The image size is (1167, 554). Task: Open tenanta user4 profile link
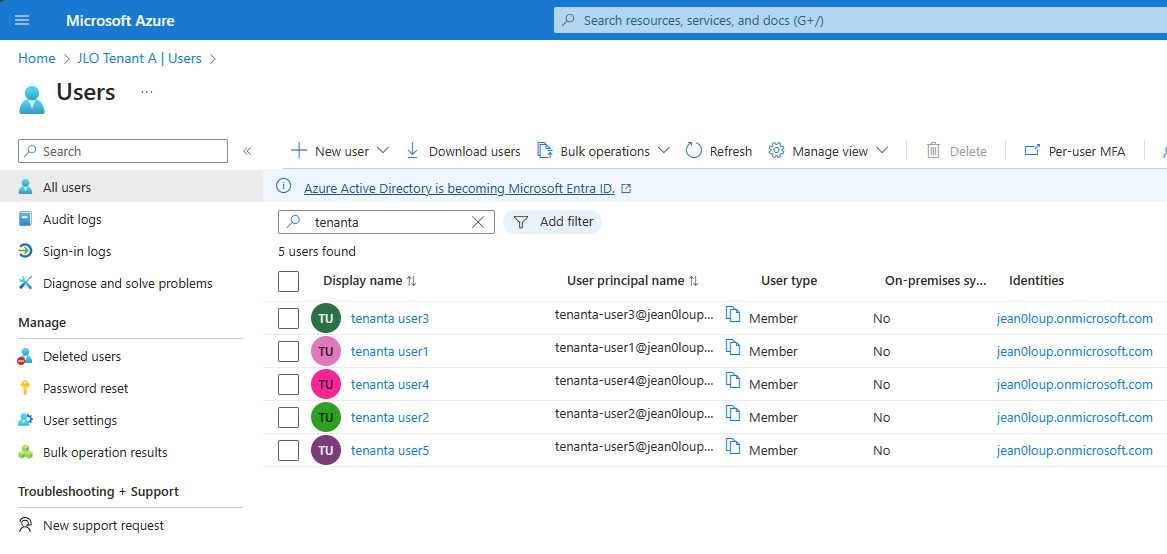(x=390, y=385)
